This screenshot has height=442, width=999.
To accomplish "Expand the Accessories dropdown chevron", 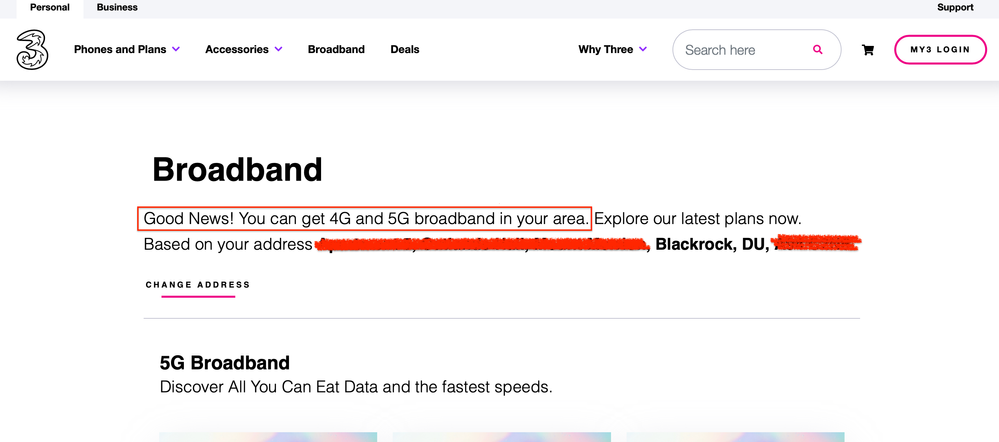I will pos(278,49).
